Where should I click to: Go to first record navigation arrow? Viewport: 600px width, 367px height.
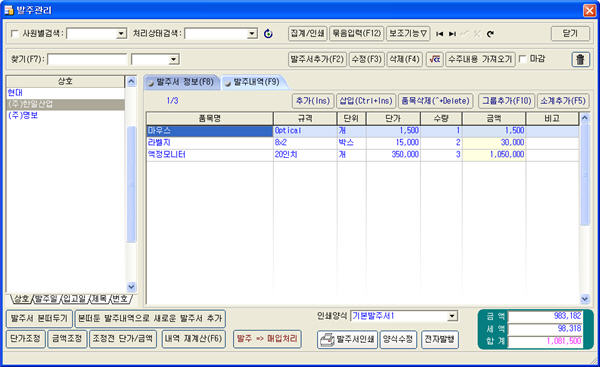point(440,34)
